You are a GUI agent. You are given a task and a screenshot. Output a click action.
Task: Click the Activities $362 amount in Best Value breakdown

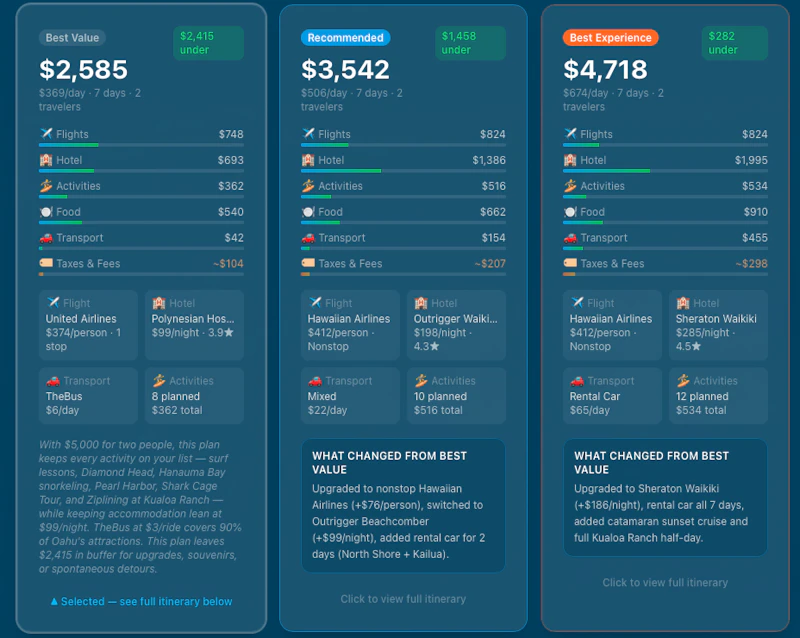[231, 186]
